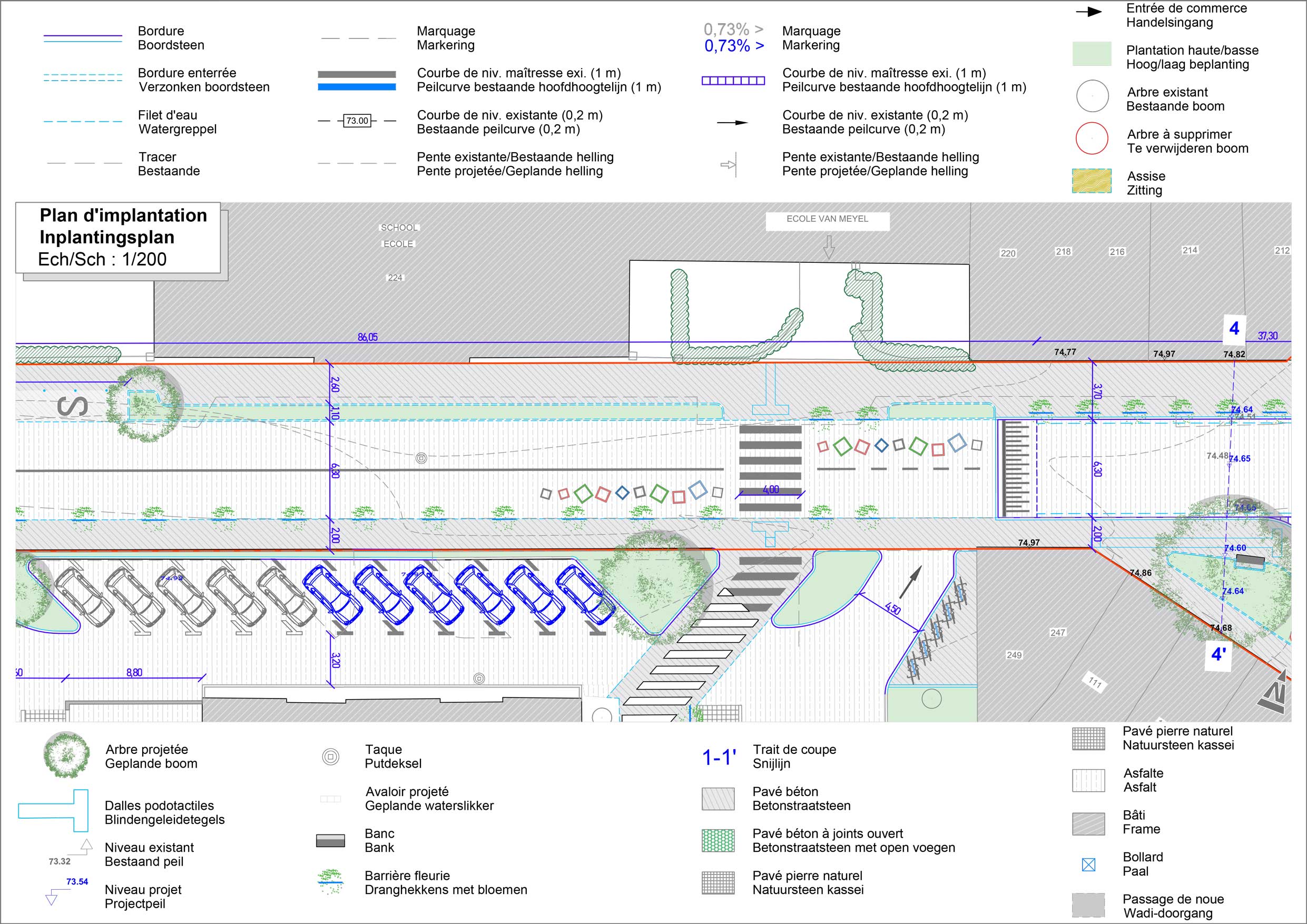Click the section marker 4 label
Screen dimensions: 1307x924
click(x=1234, y=329)
